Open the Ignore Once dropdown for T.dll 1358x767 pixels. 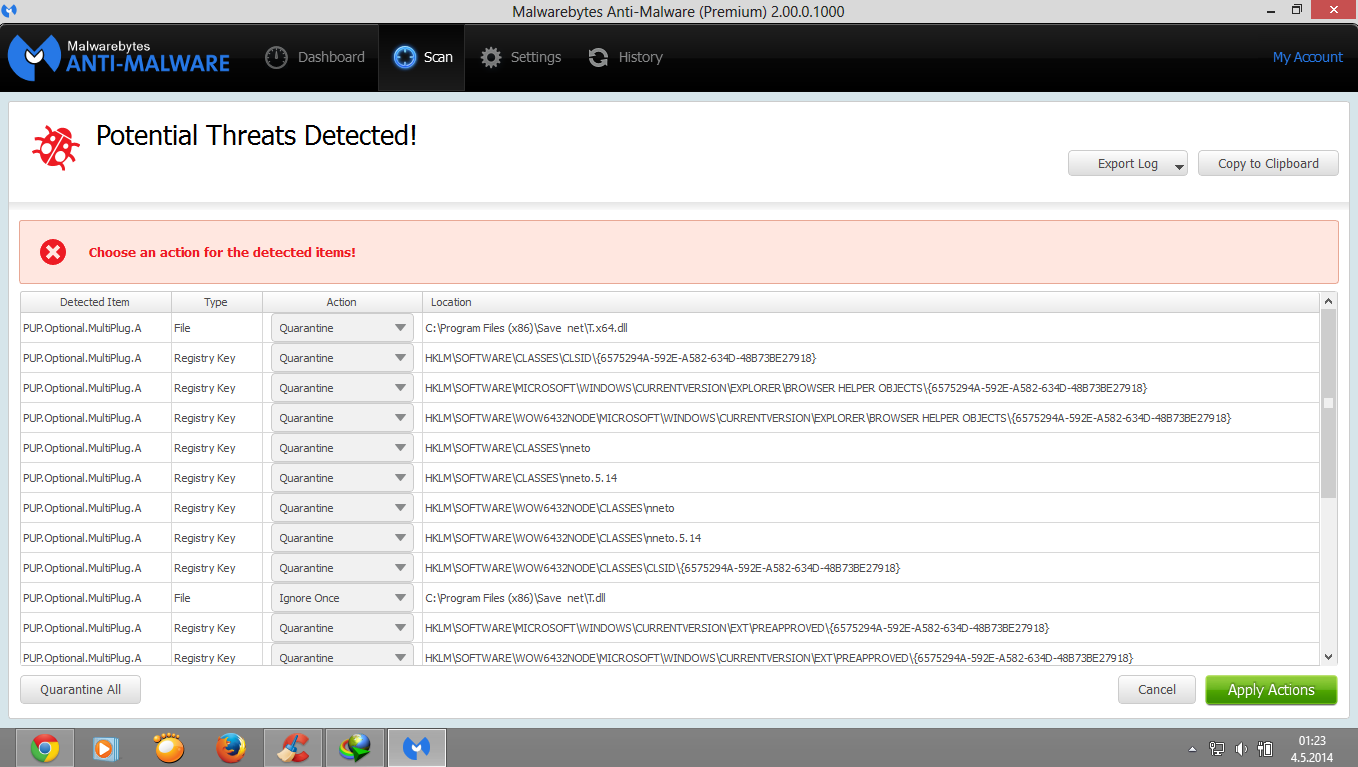coord(342,598)
